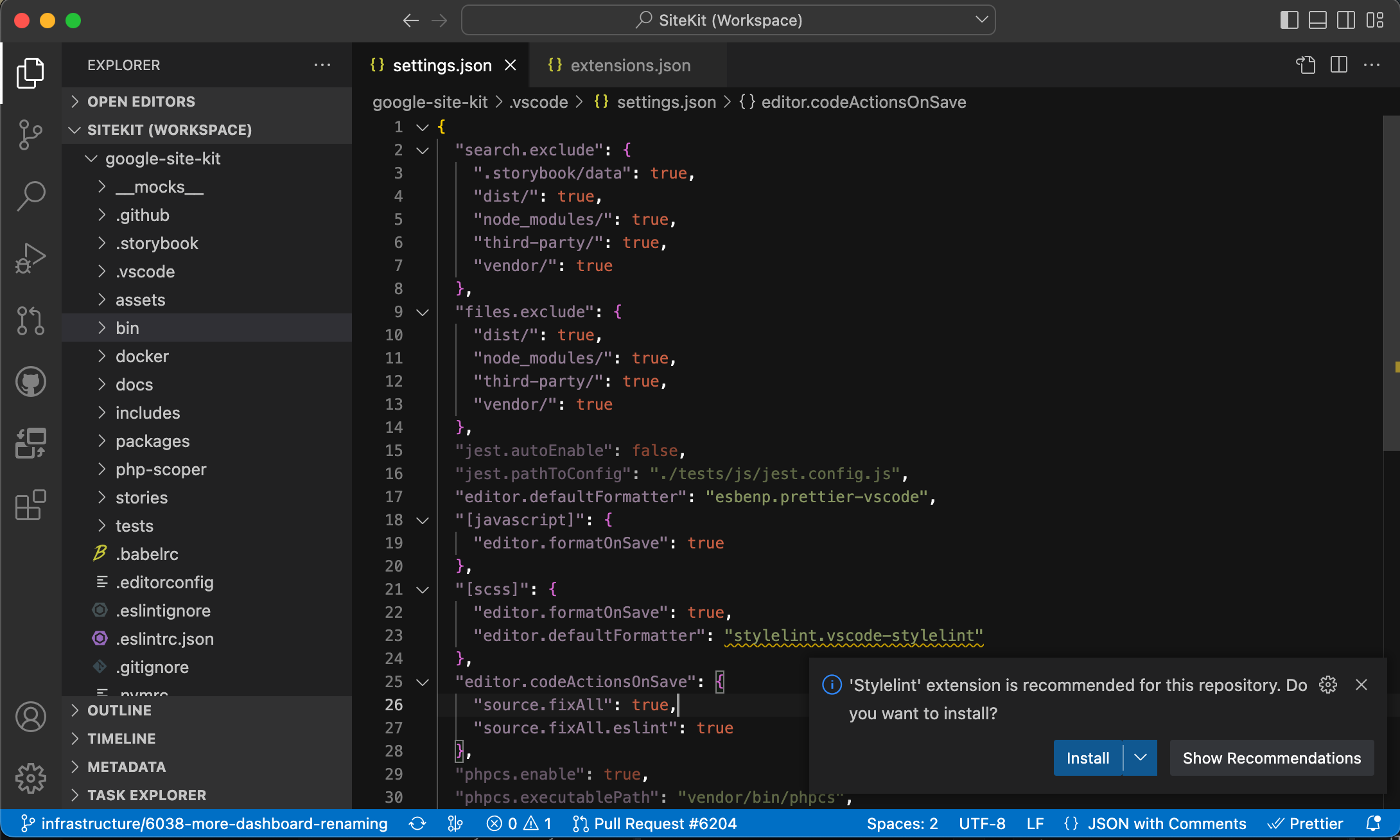Open the notifications bell in status bar
This screenshot has height=840, width=1400.
(x=1375, y=823)
